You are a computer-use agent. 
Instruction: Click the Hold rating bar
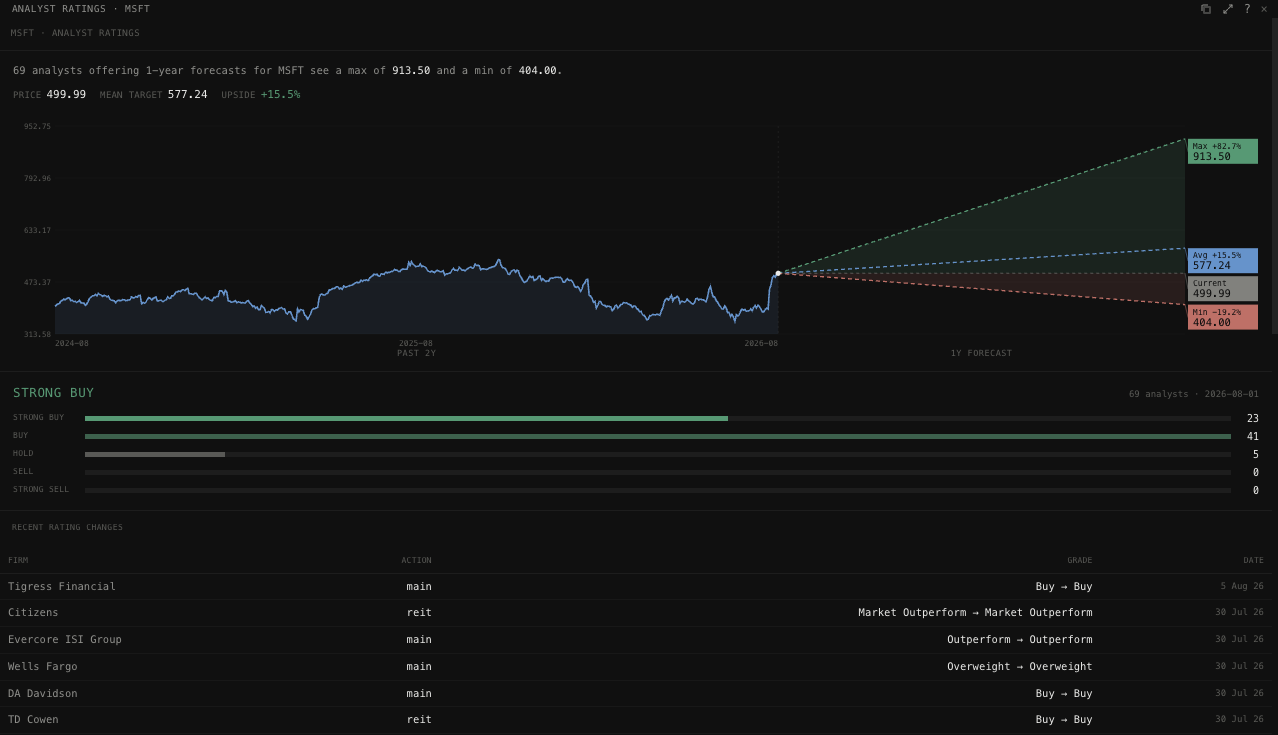[x=658, y=454]
